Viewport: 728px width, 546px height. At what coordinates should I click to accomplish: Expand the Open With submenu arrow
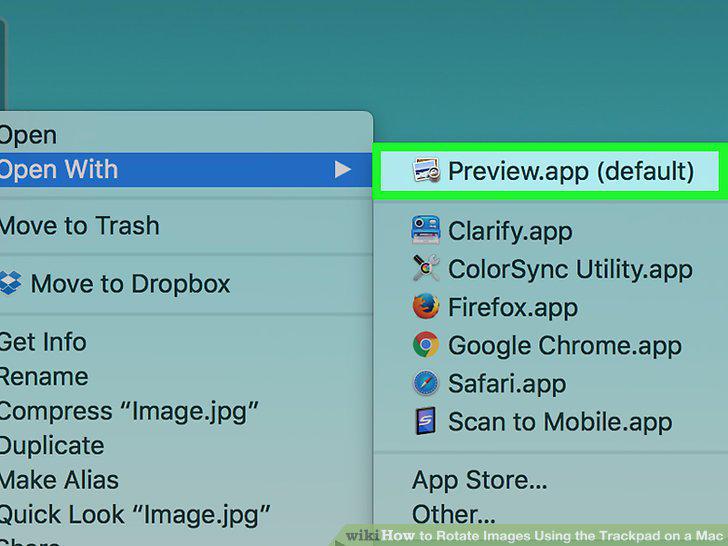(343, 169)
